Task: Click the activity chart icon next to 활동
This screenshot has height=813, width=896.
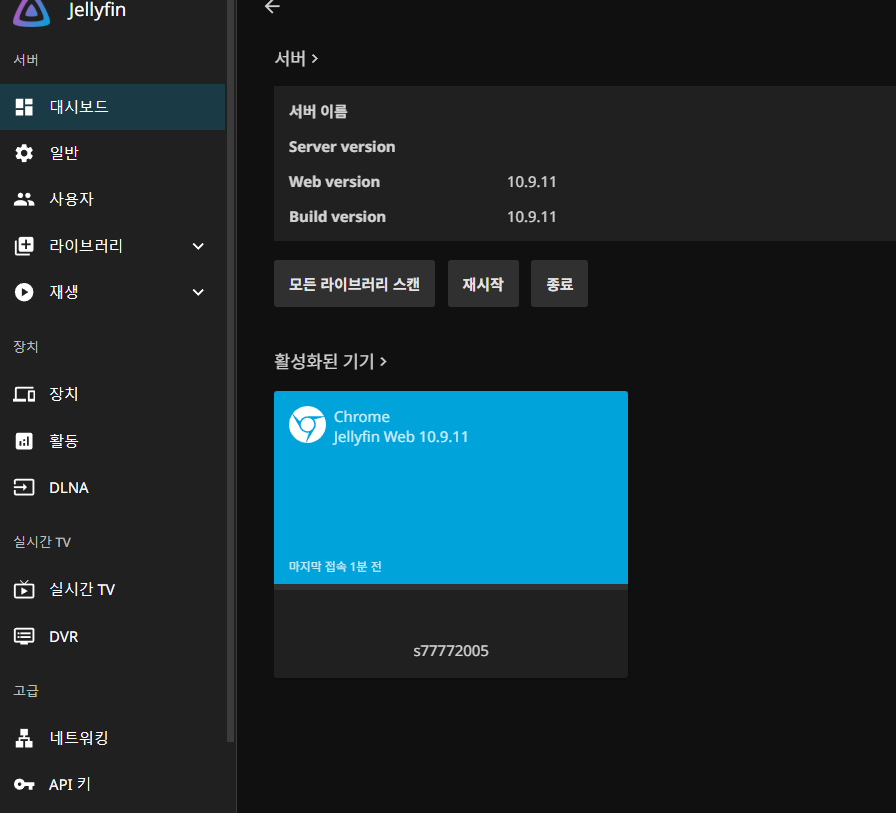Action: point(24,441)
